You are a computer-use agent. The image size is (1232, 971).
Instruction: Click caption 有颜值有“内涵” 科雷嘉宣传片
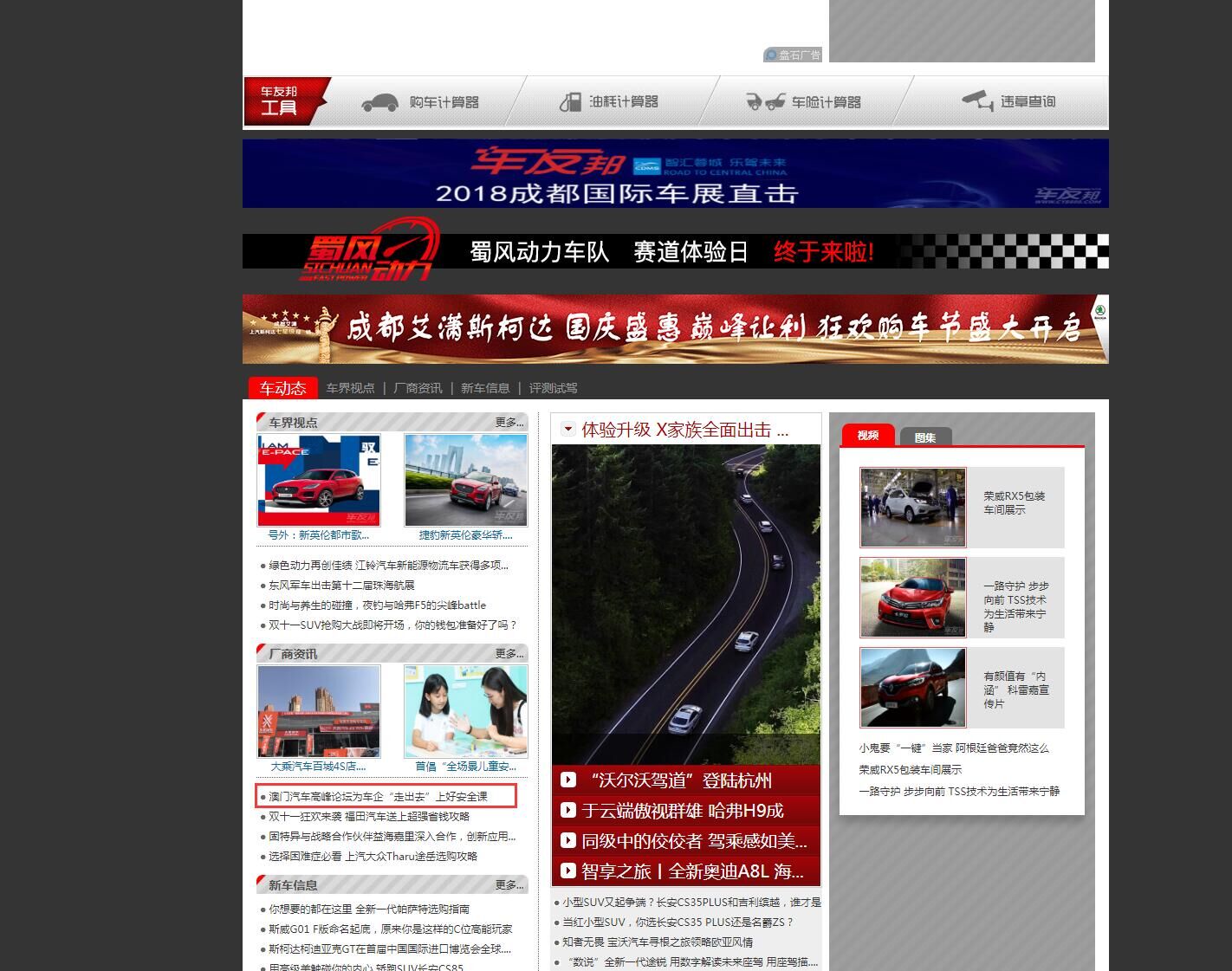tap(1015, 690)
